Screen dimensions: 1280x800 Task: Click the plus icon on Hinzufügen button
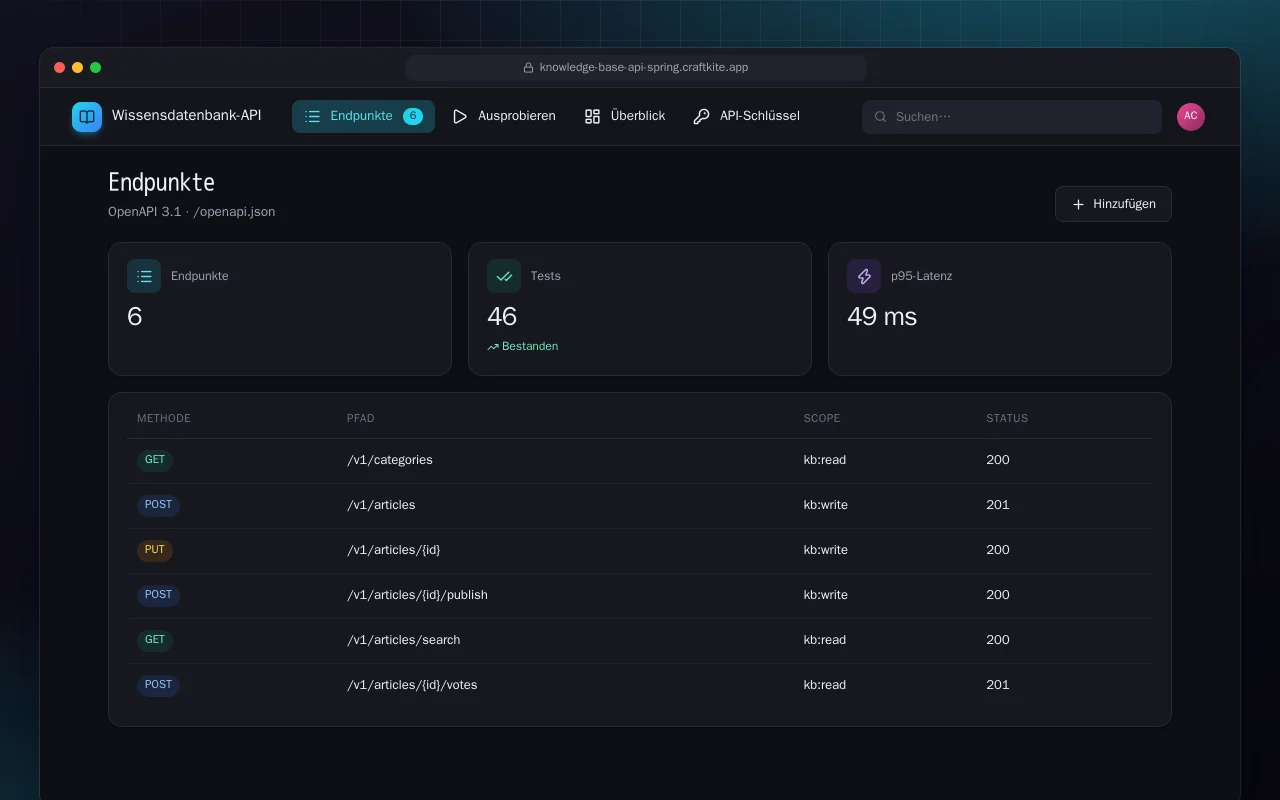1078,204
